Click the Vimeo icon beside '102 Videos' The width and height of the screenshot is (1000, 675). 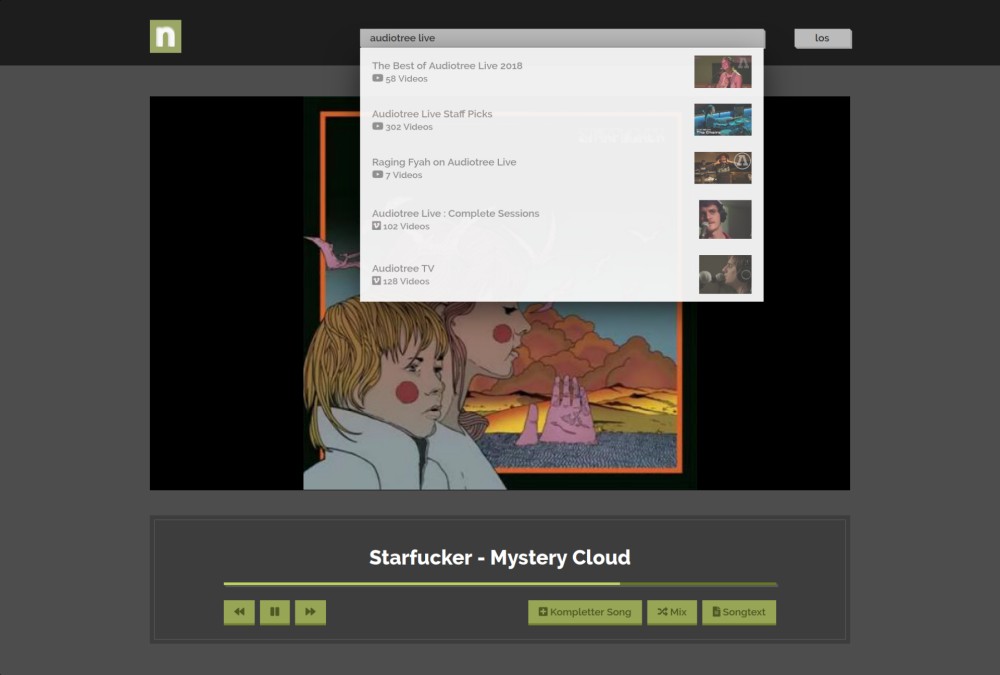[376, 226]
